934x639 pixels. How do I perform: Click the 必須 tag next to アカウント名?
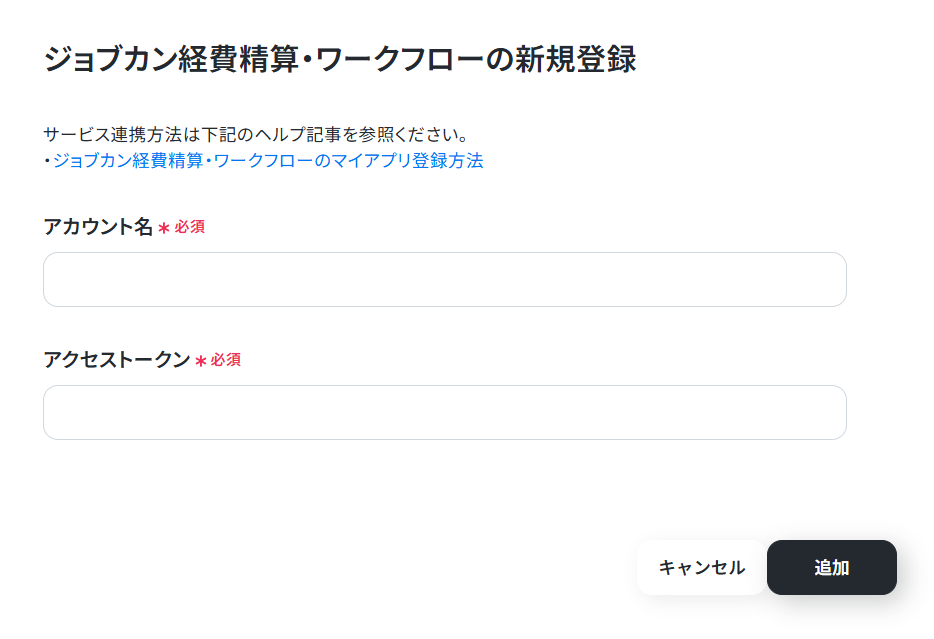coord(189,227)
